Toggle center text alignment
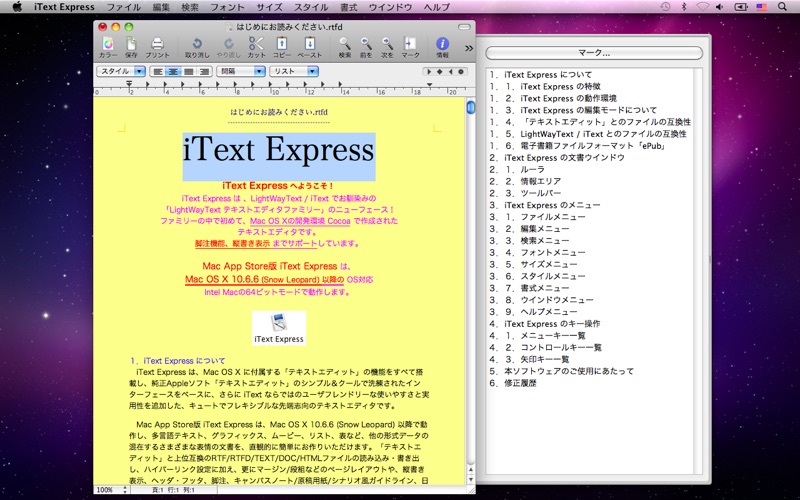The width and height of the screenshot is (800, 500). pos(173,71)
